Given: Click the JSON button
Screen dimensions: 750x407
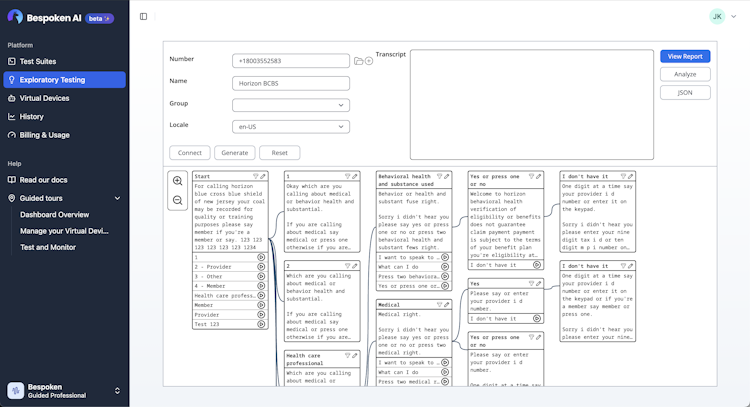Looking at the screenshot, I should coord(685,93).
